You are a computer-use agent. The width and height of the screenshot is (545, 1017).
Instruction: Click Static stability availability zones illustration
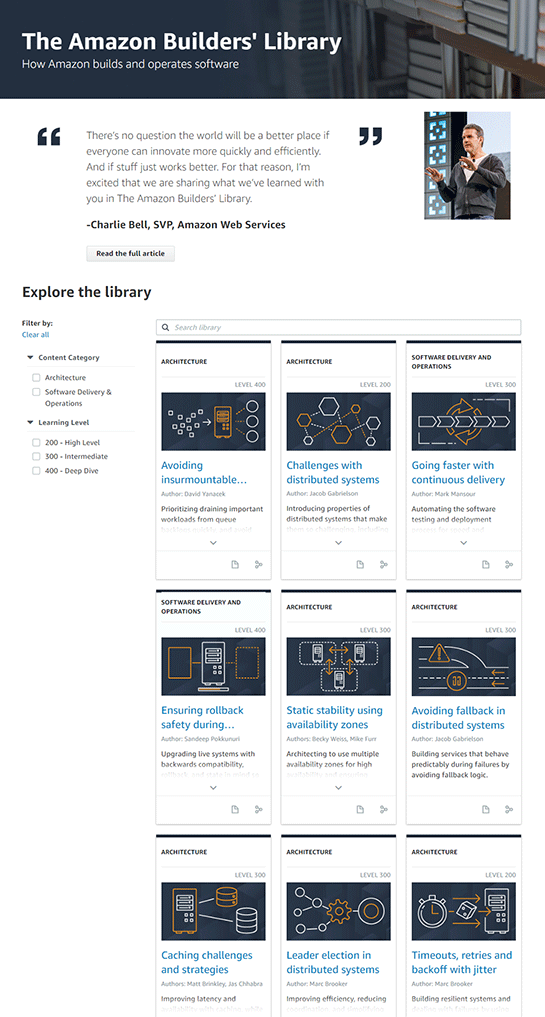click(x=338, y=666)
